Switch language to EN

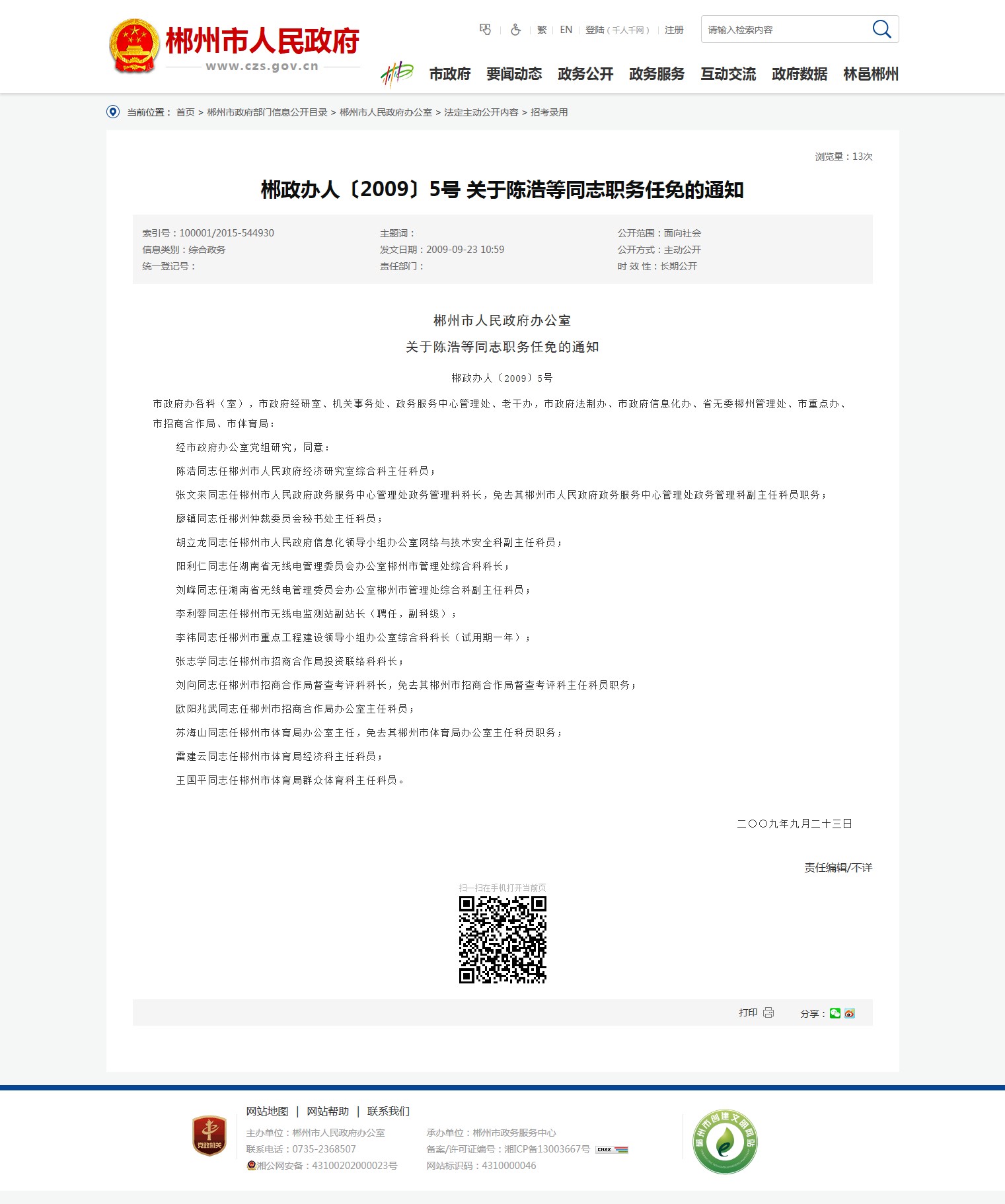566,30
